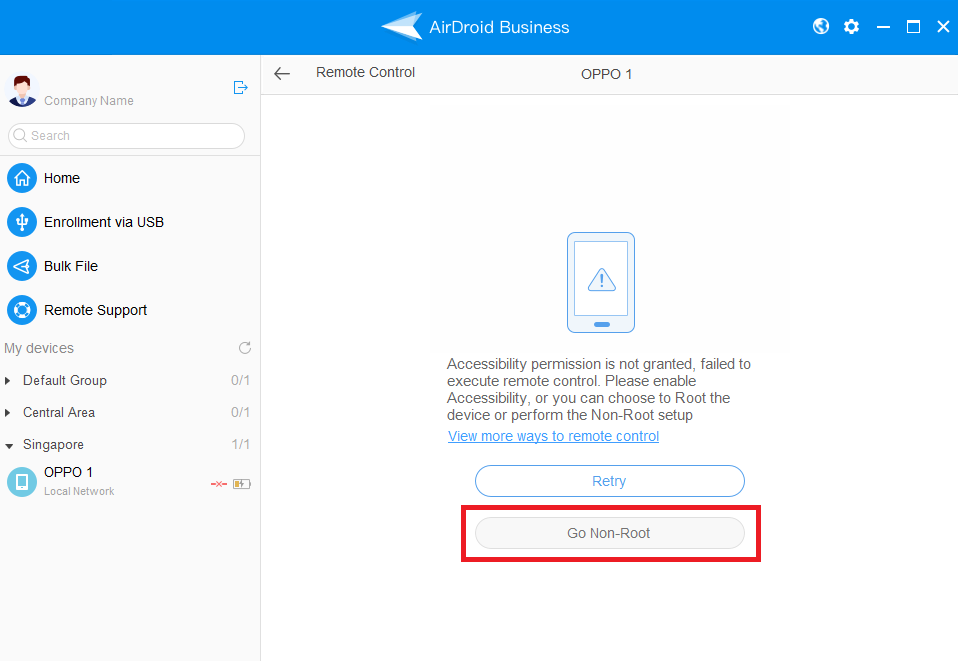This screenshot has width=958, height=661.
Task: Select the Central Area group label
Action: click(x=59, y=412)
